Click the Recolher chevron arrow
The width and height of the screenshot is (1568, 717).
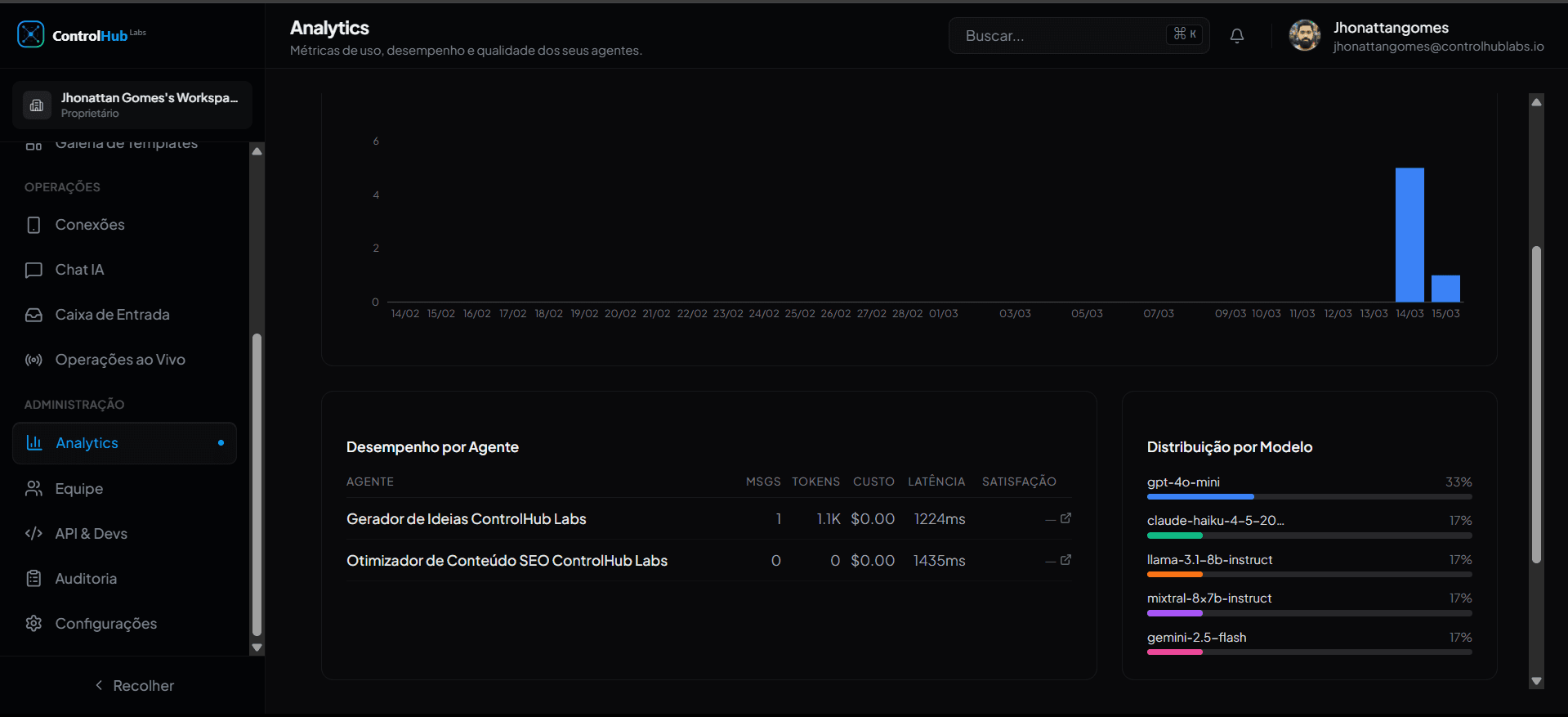pyautogui.click(x=99, y=685)
